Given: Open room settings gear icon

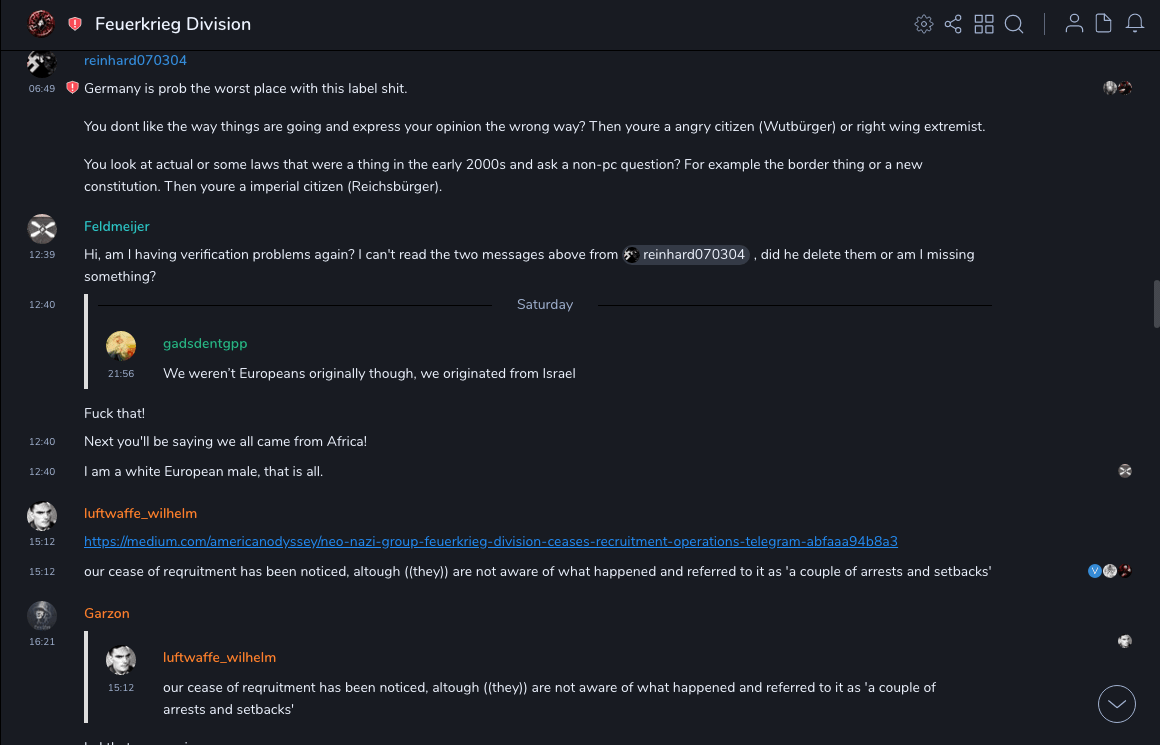Looking at the screenshot, I should pyautogui.click(x=924, y=24).
